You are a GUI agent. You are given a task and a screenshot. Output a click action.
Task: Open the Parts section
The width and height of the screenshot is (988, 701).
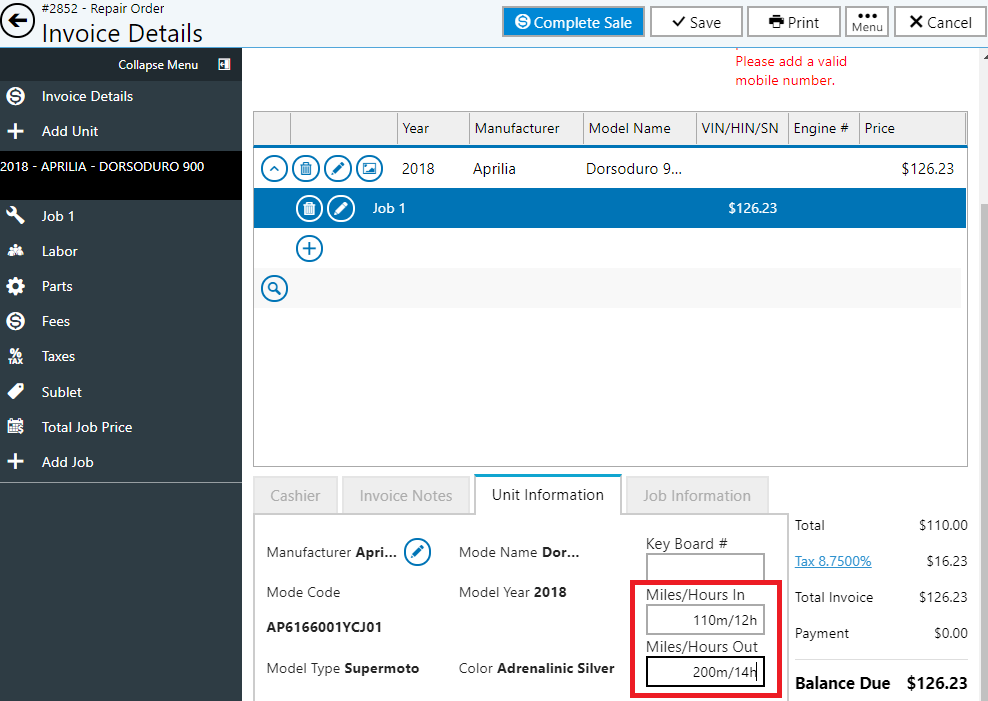(x=57, y=286)
